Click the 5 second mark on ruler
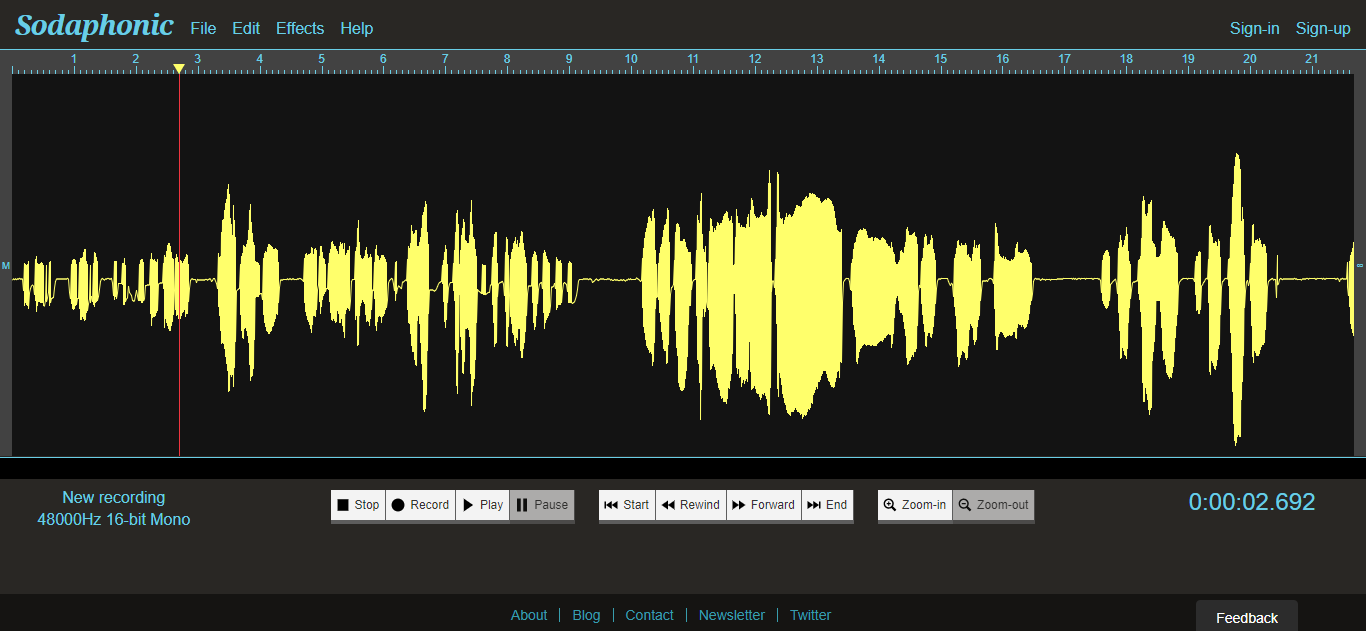Screen dimensions: 1366x631 (322, 60)
